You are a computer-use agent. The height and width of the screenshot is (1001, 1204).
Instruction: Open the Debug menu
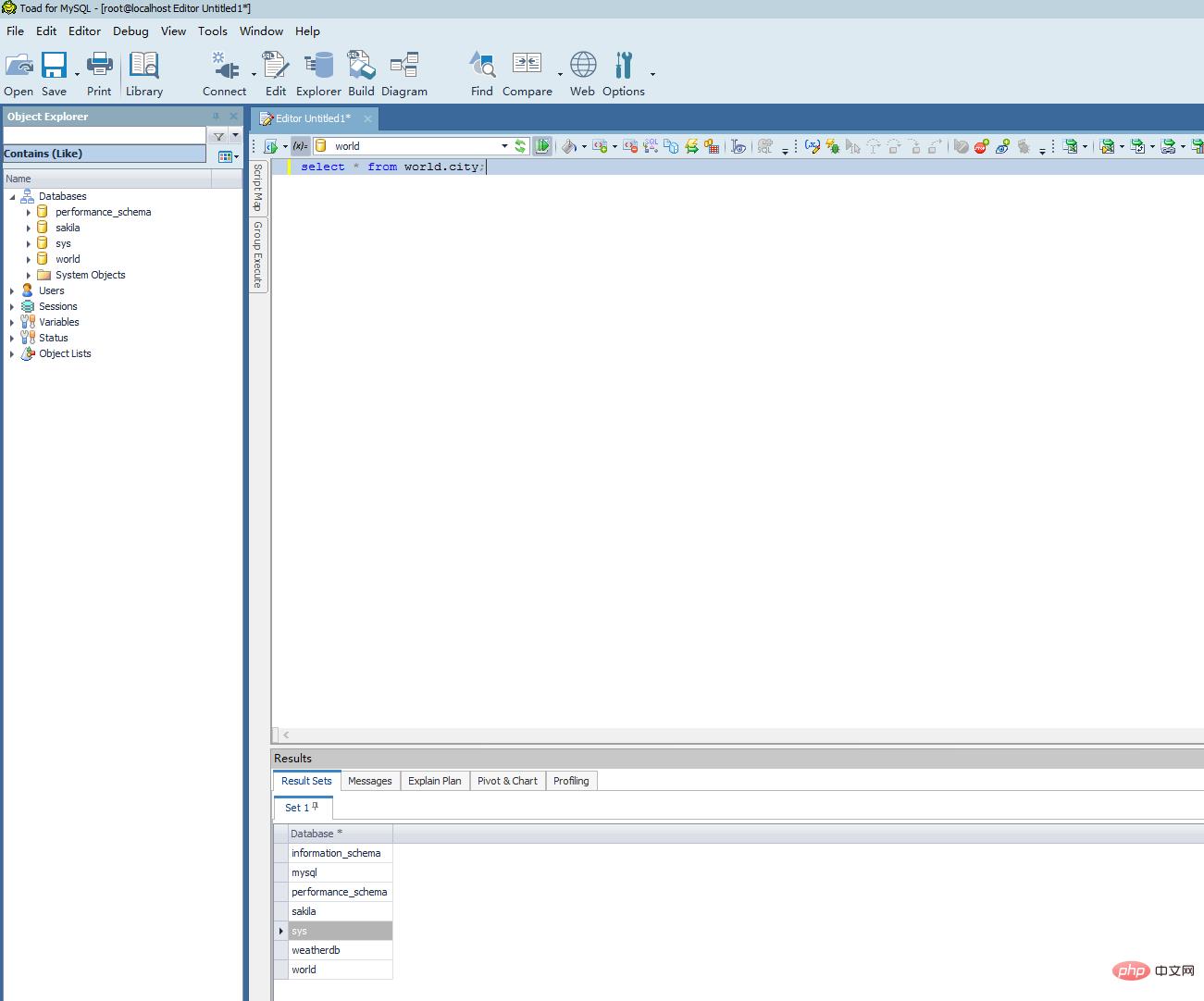(130, 31)
